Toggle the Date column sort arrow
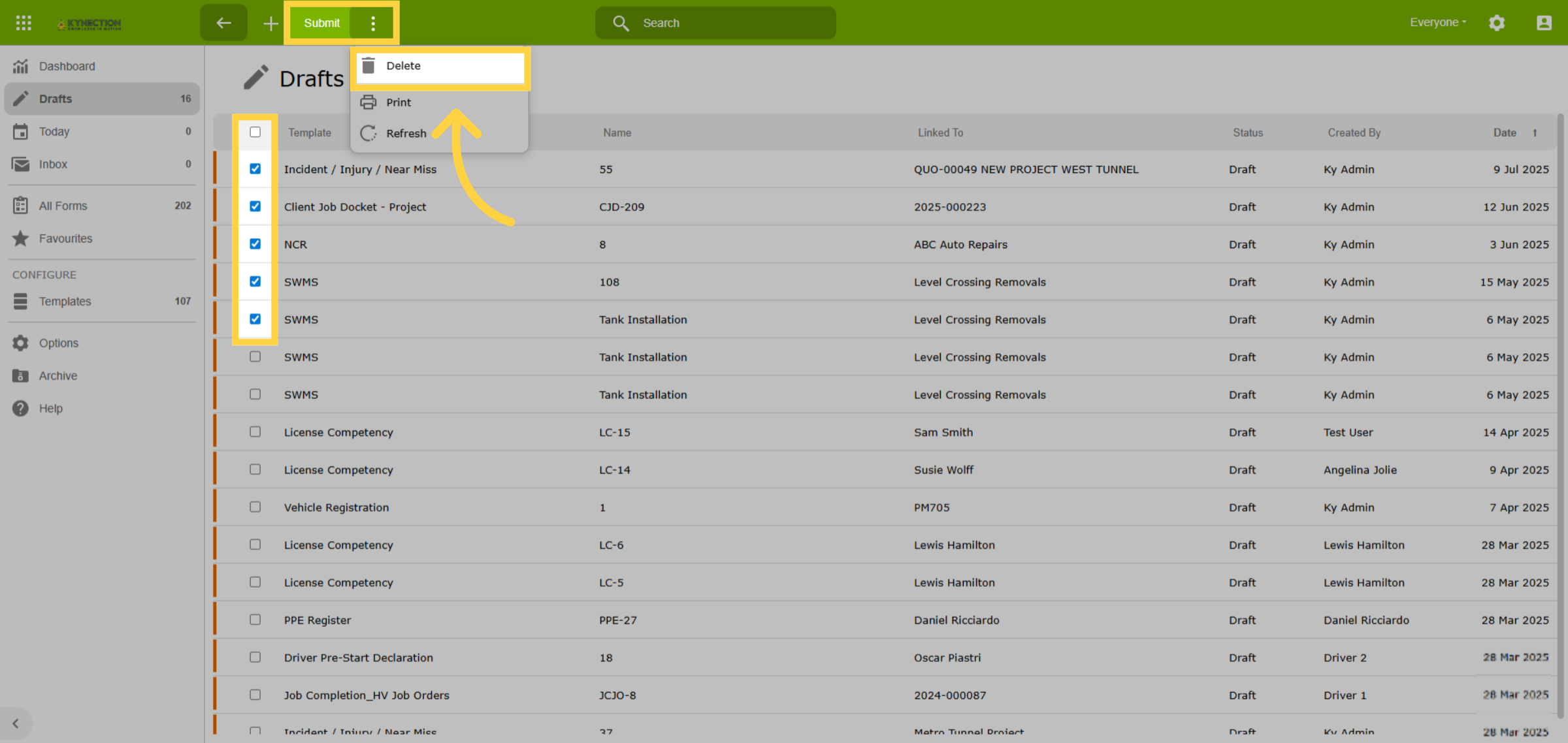 1535,133
